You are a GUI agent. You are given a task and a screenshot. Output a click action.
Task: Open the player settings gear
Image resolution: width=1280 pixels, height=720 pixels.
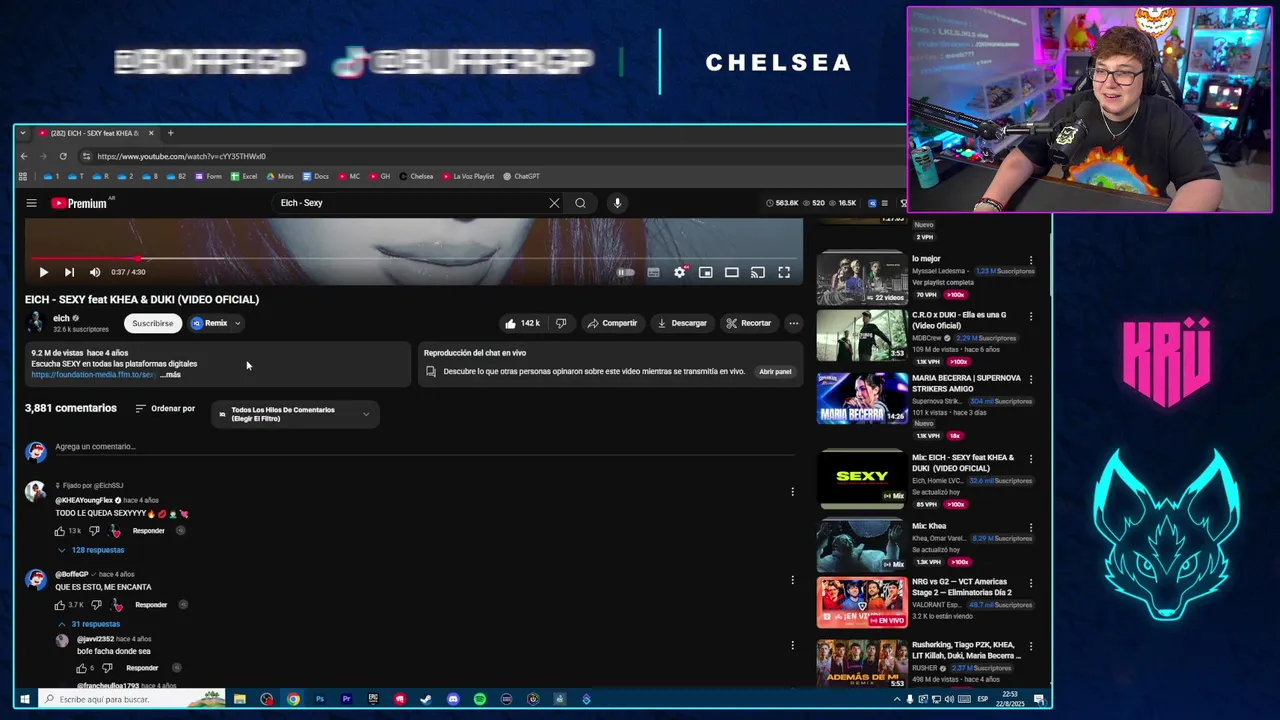679,272
